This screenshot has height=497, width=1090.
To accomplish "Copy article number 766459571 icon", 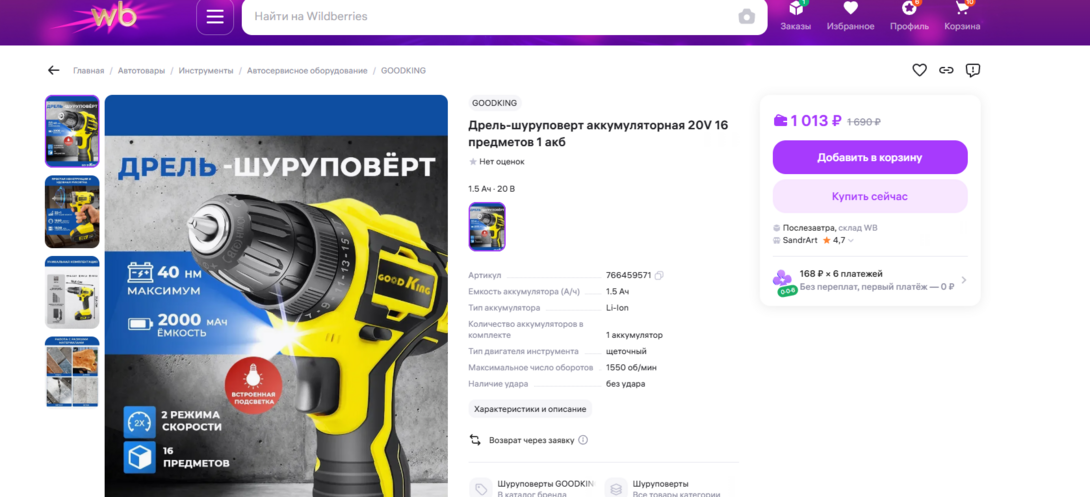I will 659,275.
